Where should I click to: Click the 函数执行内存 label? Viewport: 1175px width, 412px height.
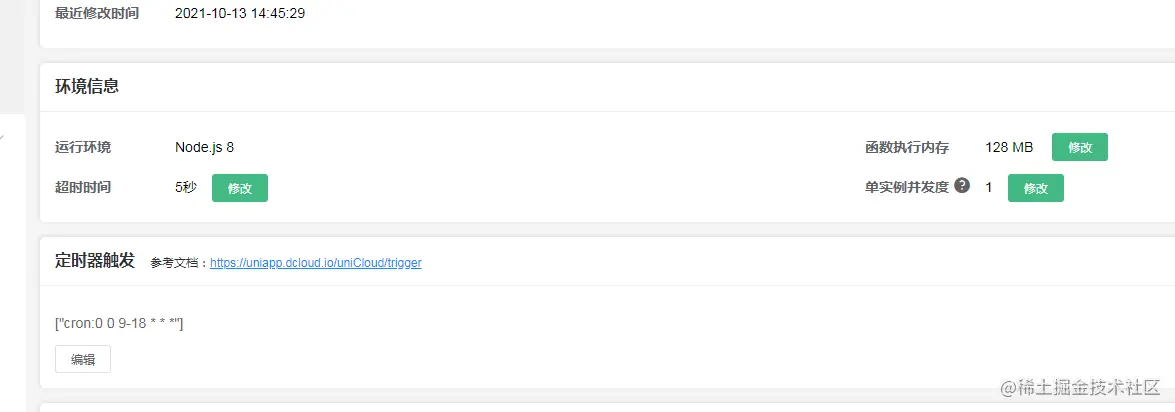907,148
